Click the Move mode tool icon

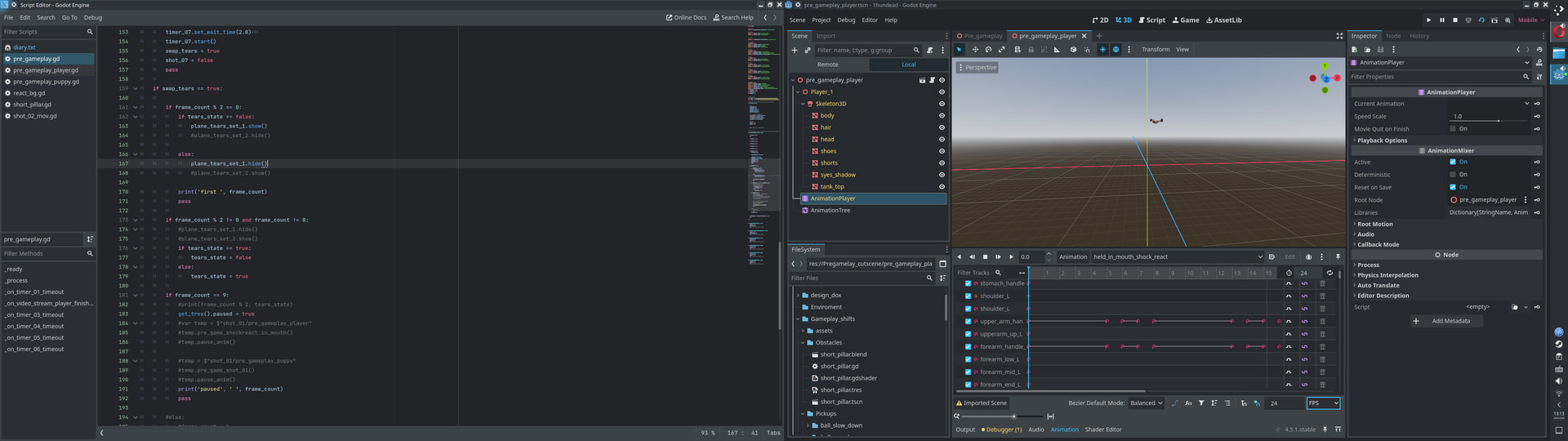point(974,50)
